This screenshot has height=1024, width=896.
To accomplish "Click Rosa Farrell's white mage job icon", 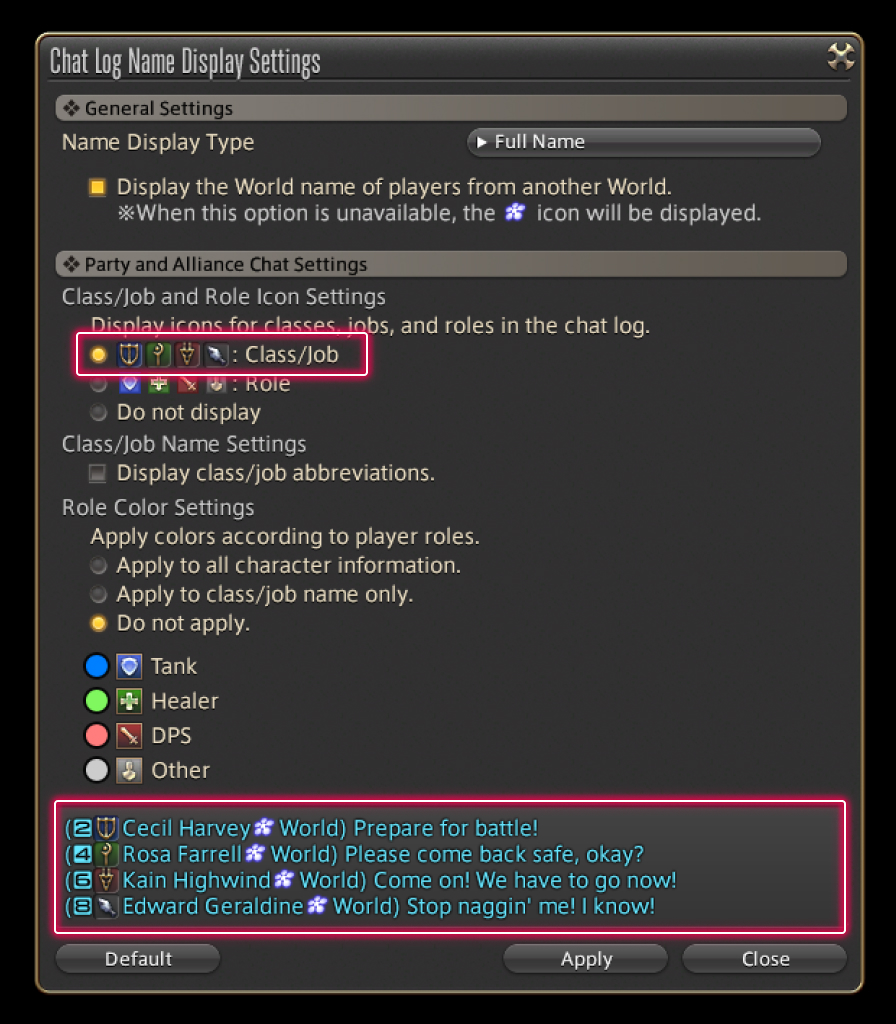I will 106,854.
